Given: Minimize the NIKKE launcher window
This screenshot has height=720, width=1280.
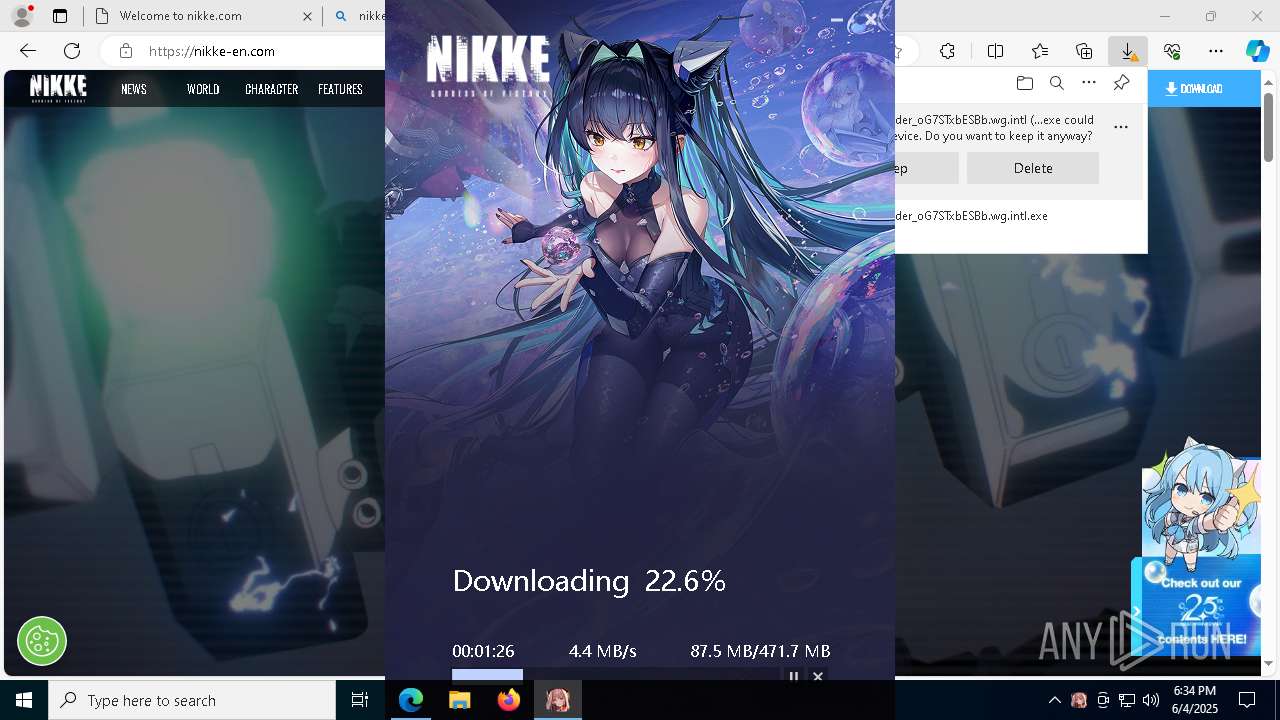Looking at the screenshot, I should (837, 19).
